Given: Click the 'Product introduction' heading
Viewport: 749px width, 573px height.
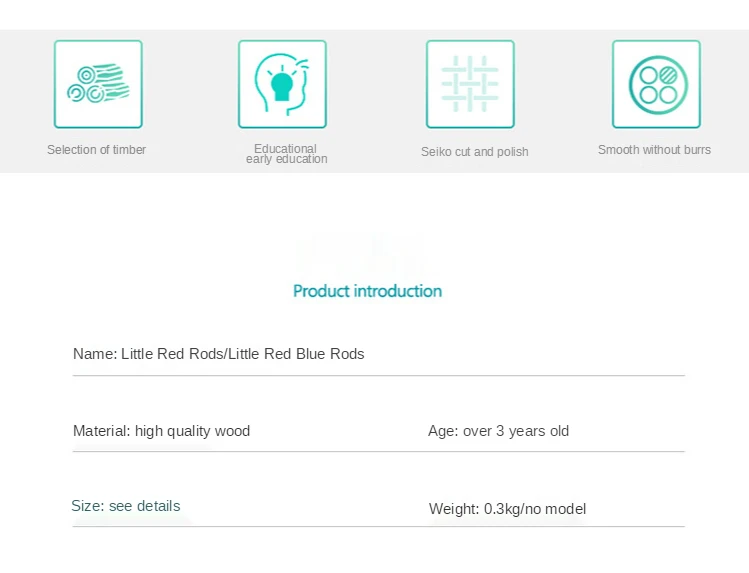Looking at the screenshot, I should tap(367, 291).
